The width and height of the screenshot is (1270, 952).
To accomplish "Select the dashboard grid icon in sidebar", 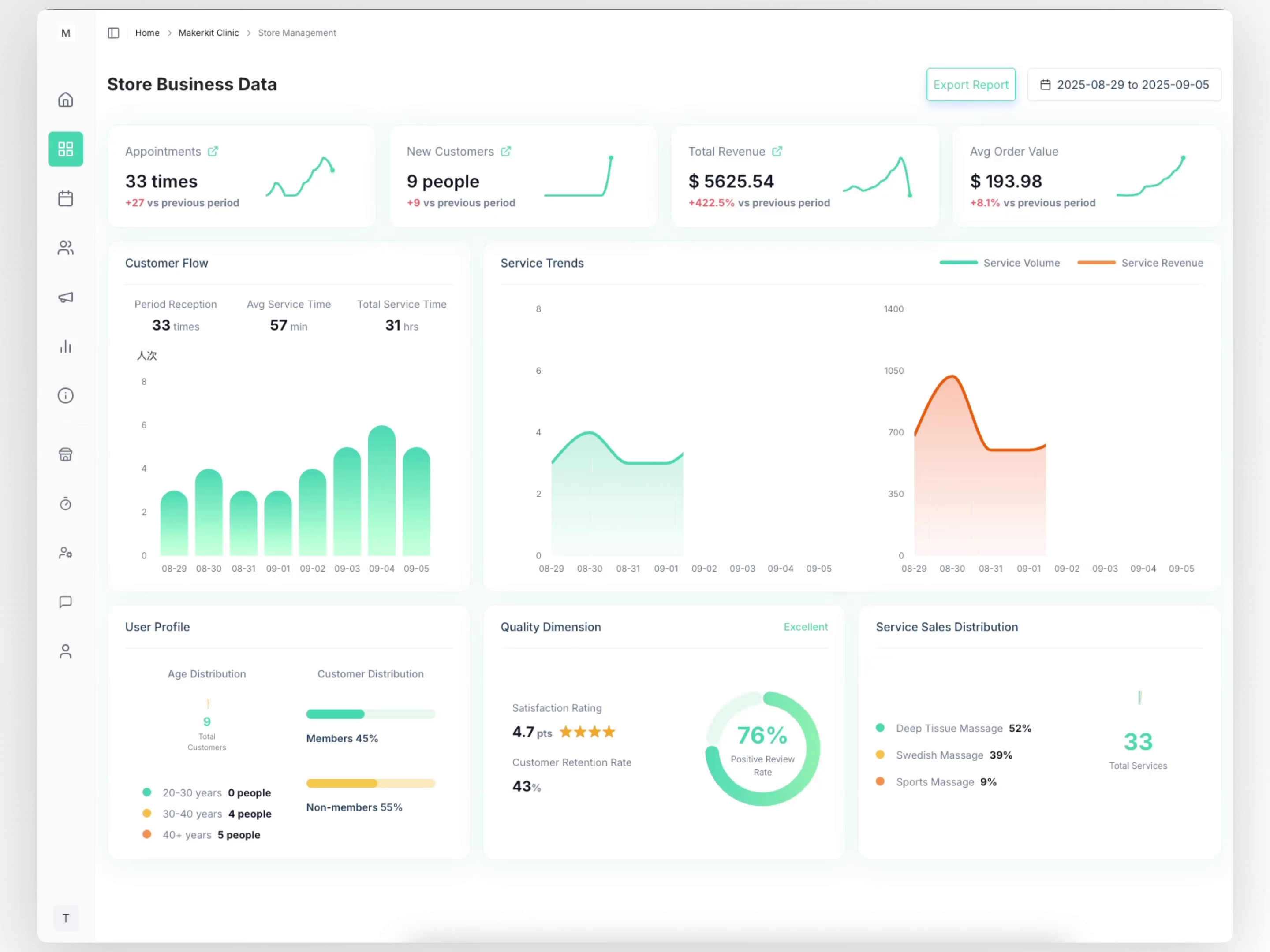I will point(65,149).
